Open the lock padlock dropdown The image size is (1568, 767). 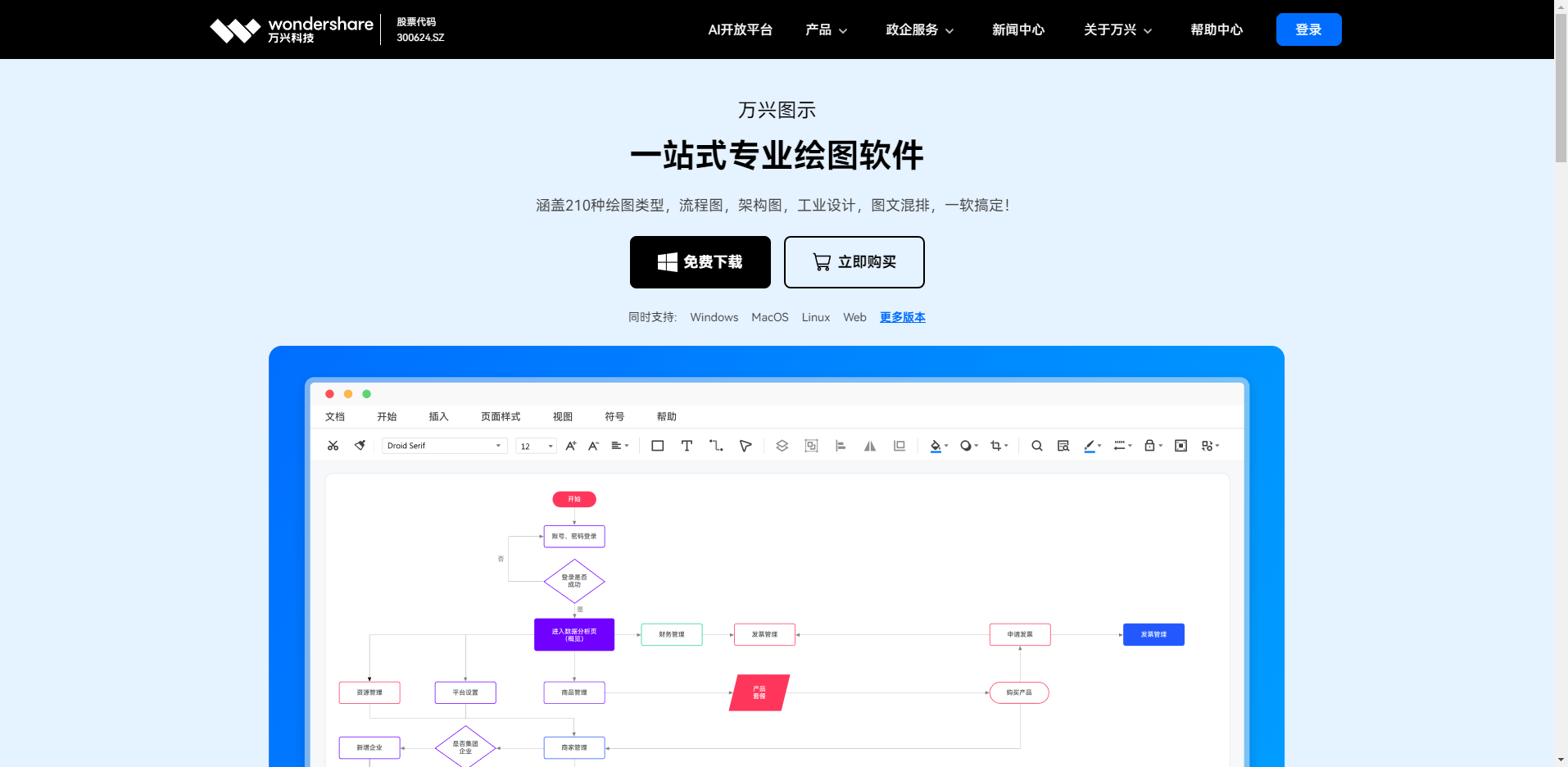point(1153,446)
